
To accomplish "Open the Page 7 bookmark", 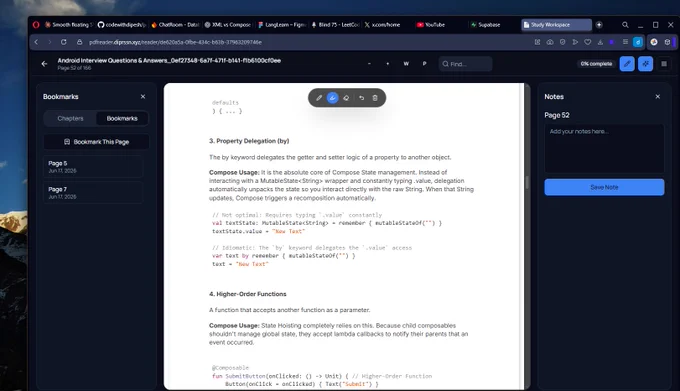I will pyautogui.click(x=93, y=193).
